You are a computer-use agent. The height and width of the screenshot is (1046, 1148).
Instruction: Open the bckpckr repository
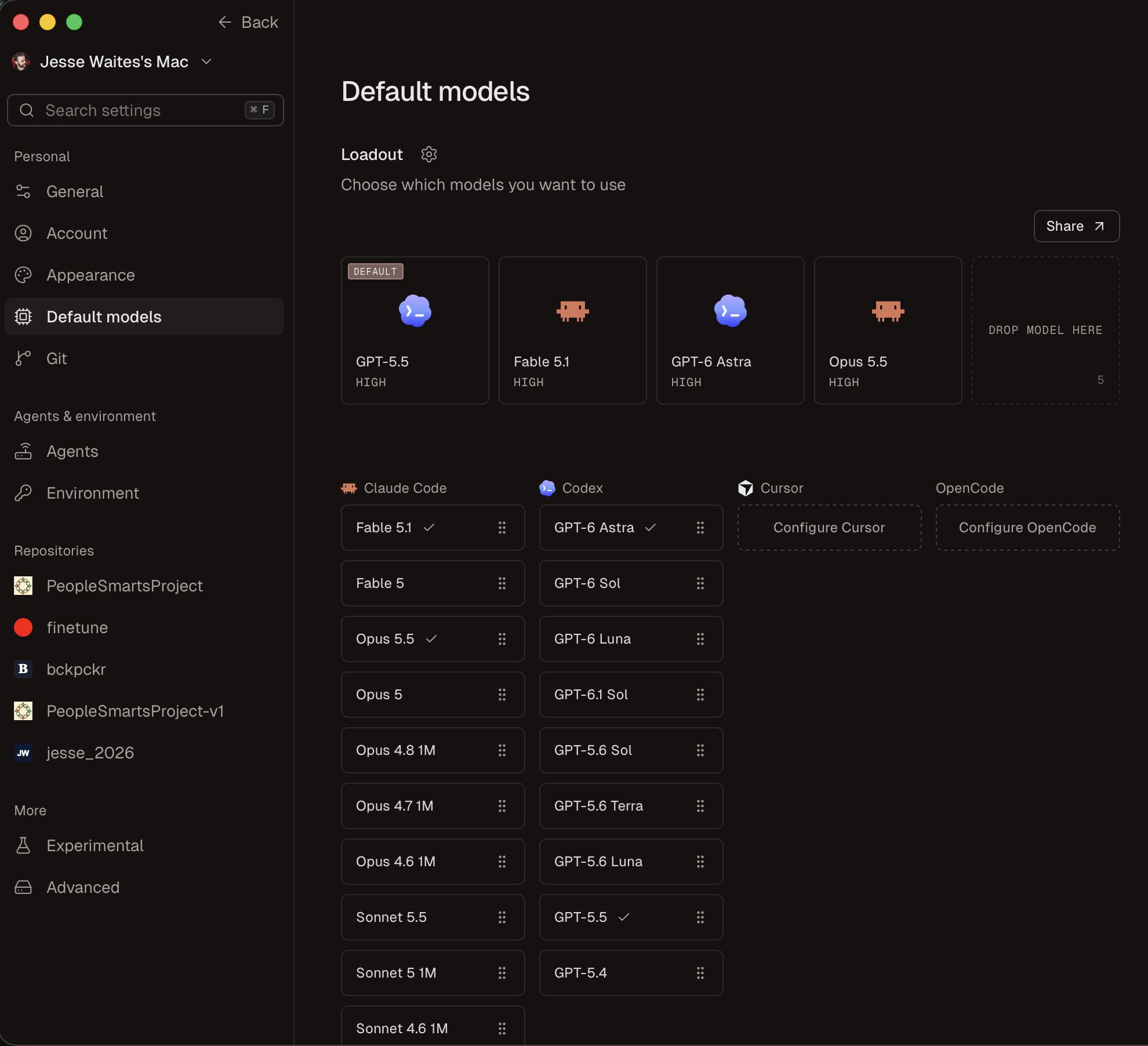pos(144,669)
